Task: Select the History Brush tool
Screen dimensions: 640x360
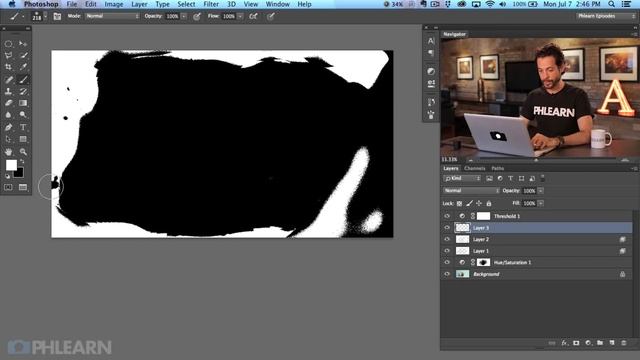Action: 23,91
